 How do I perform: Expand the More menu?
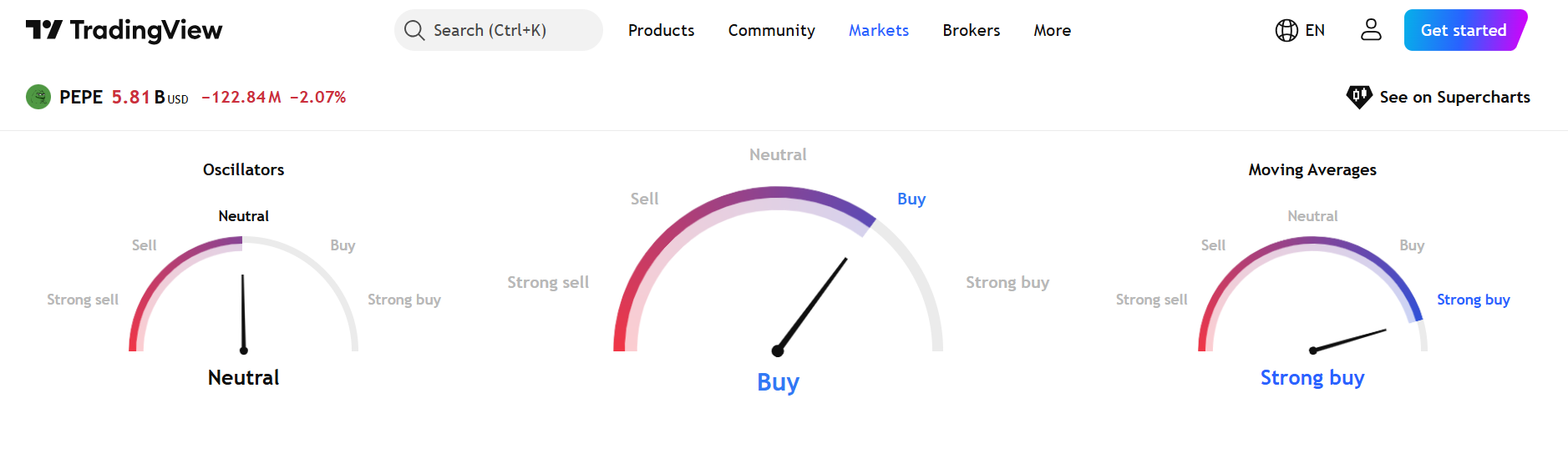point(1052,30)
